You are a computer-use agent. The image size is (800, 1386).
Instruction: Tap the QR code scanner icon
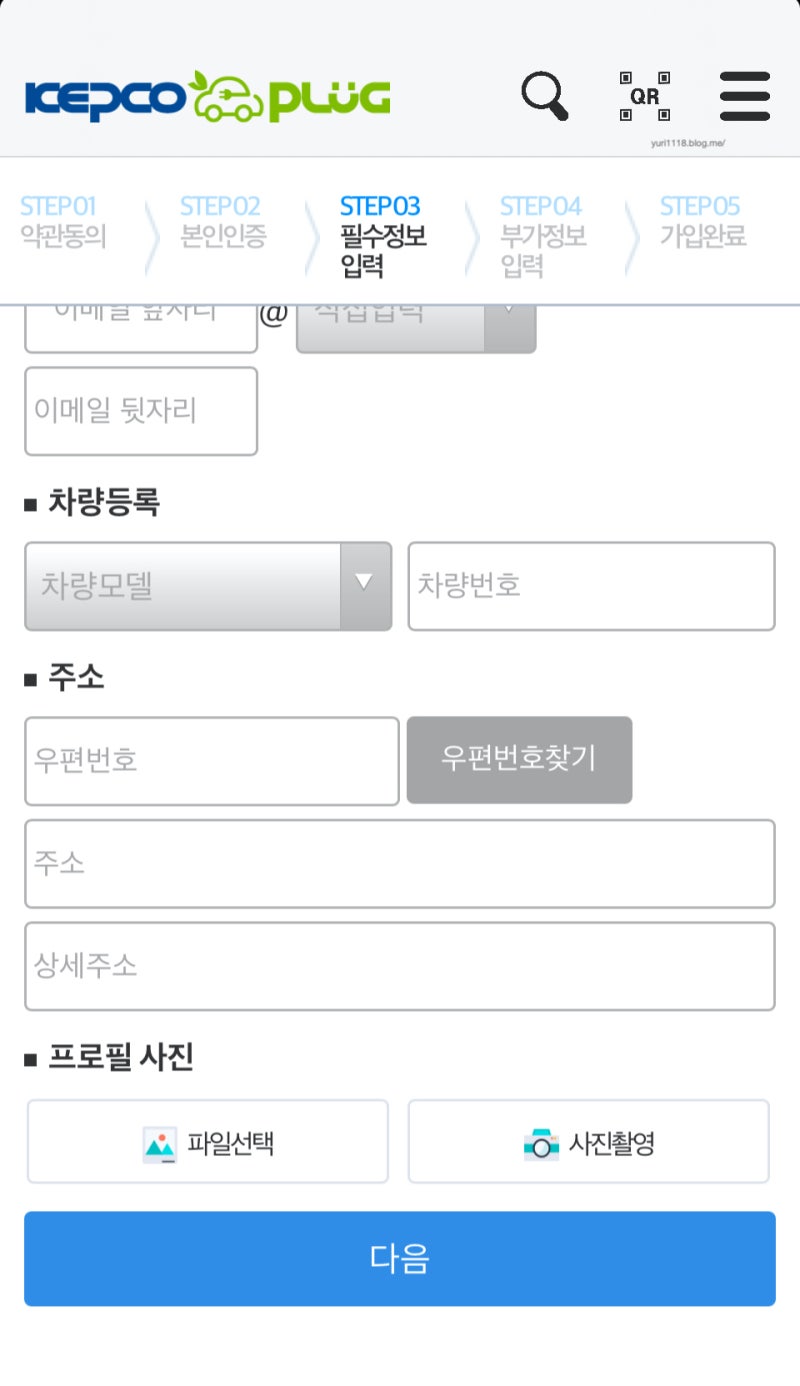click(645, 95)
